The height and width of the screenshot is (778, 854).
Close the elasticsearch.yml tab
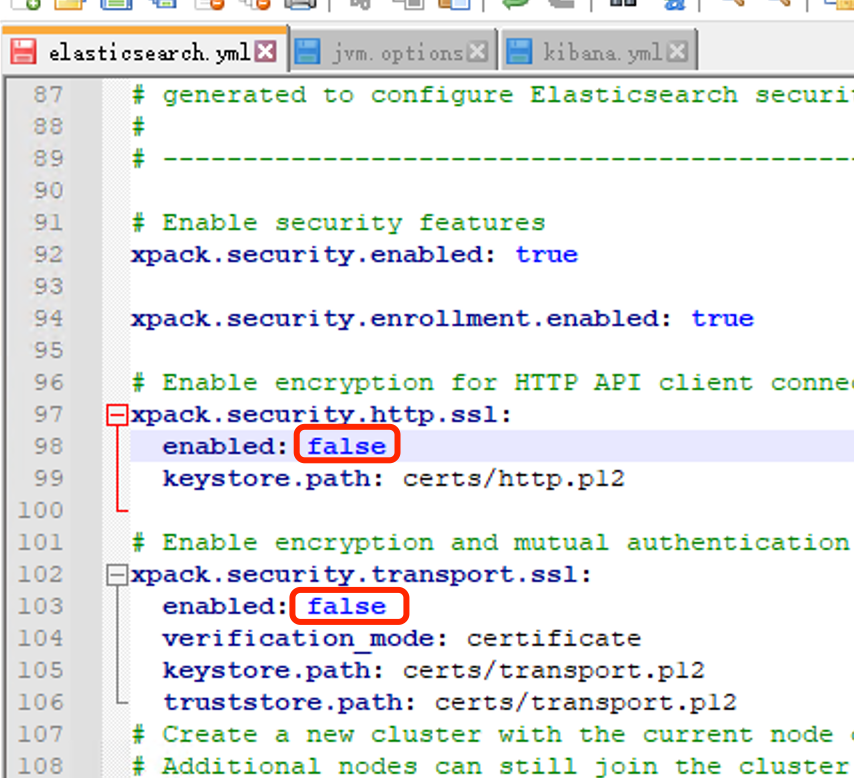(x=266, y=52)
